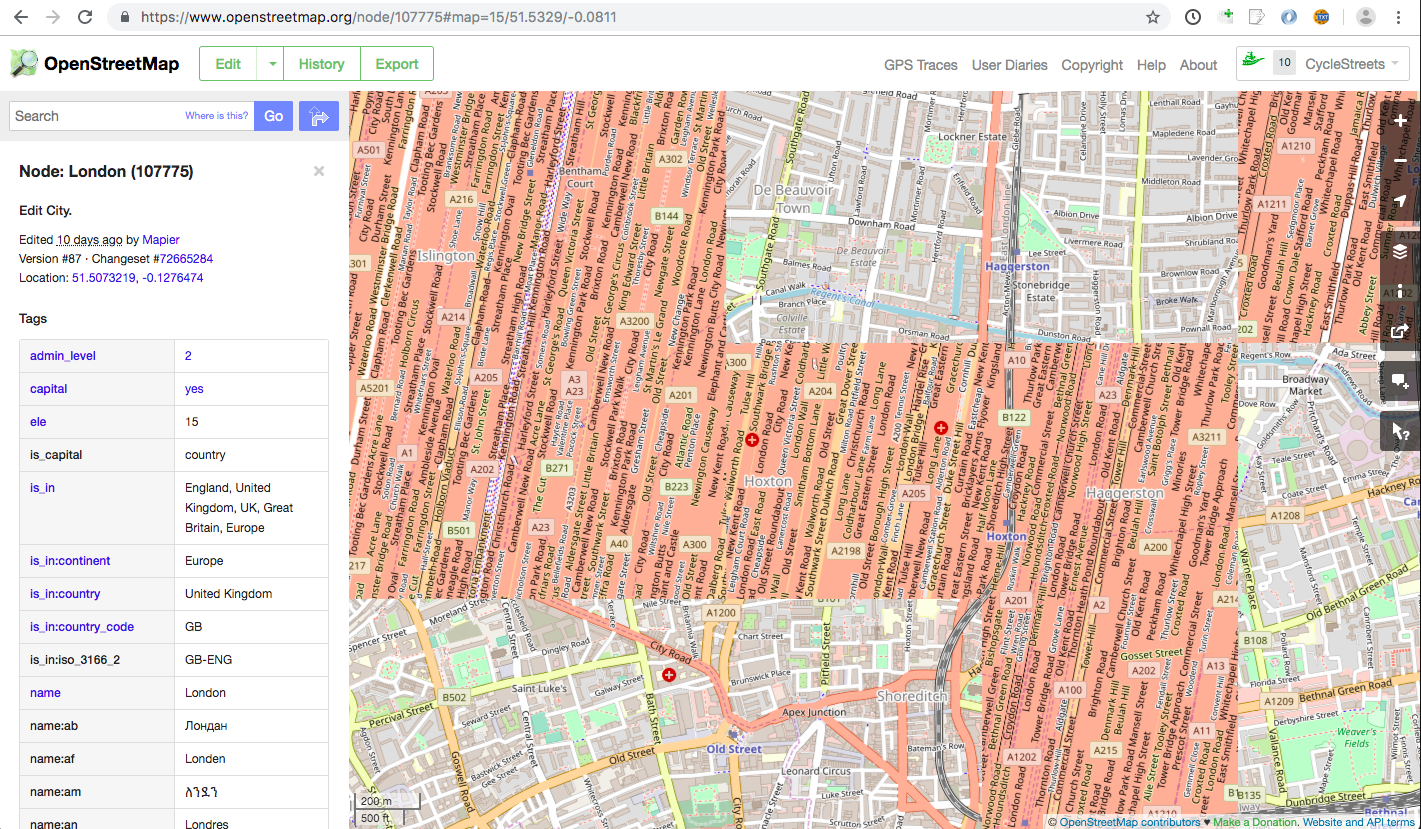Open the map Layers panel
This screenshot has width=1421, height=829.
click(x=1399, y=251)
